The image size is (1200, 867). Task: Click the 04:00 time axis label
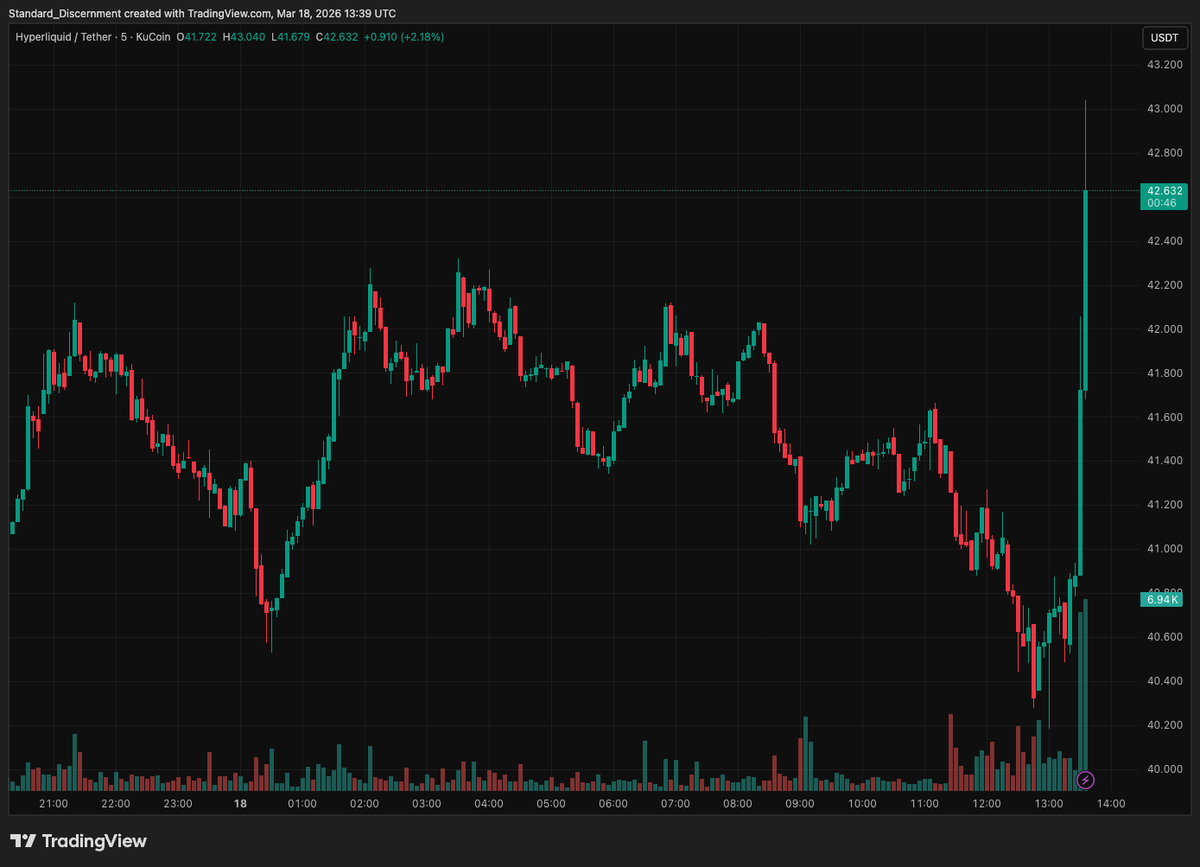point(489,804)
